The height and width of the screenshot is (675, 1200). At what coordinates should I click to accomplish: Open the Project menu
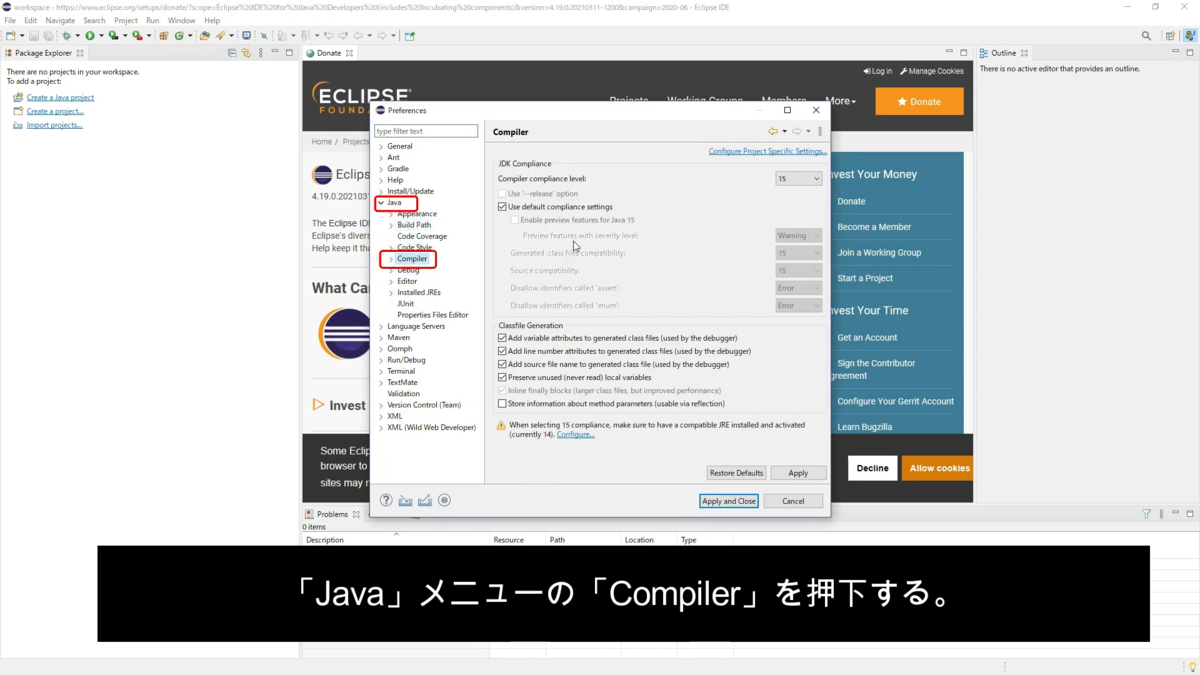pyautogui.click(x=126, y=20)
